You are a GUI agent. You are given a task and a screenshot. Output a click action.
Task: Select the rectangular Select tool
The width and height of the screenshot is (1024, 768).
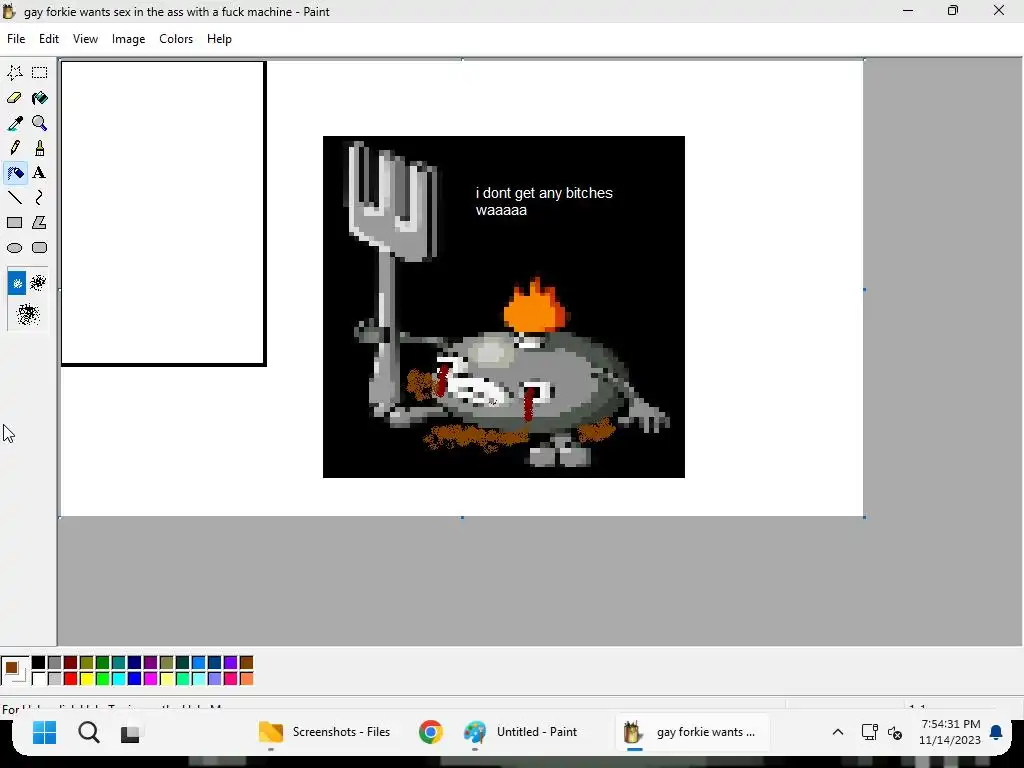[40, 72]
